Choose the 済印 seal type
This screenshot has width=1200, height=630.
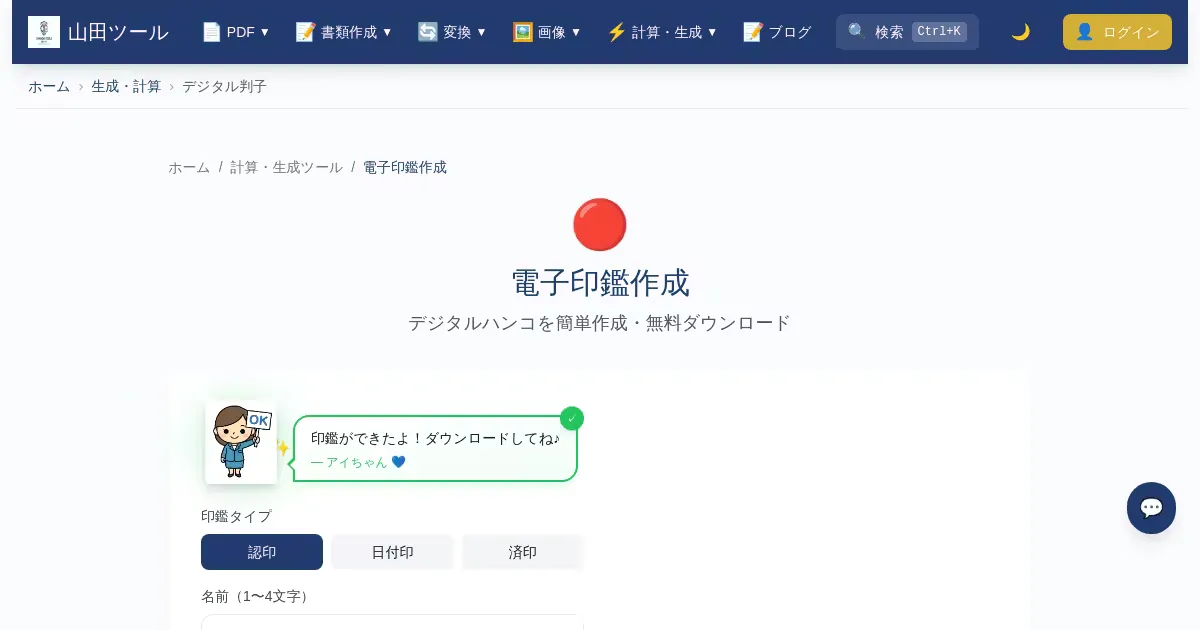coord(522,552)
